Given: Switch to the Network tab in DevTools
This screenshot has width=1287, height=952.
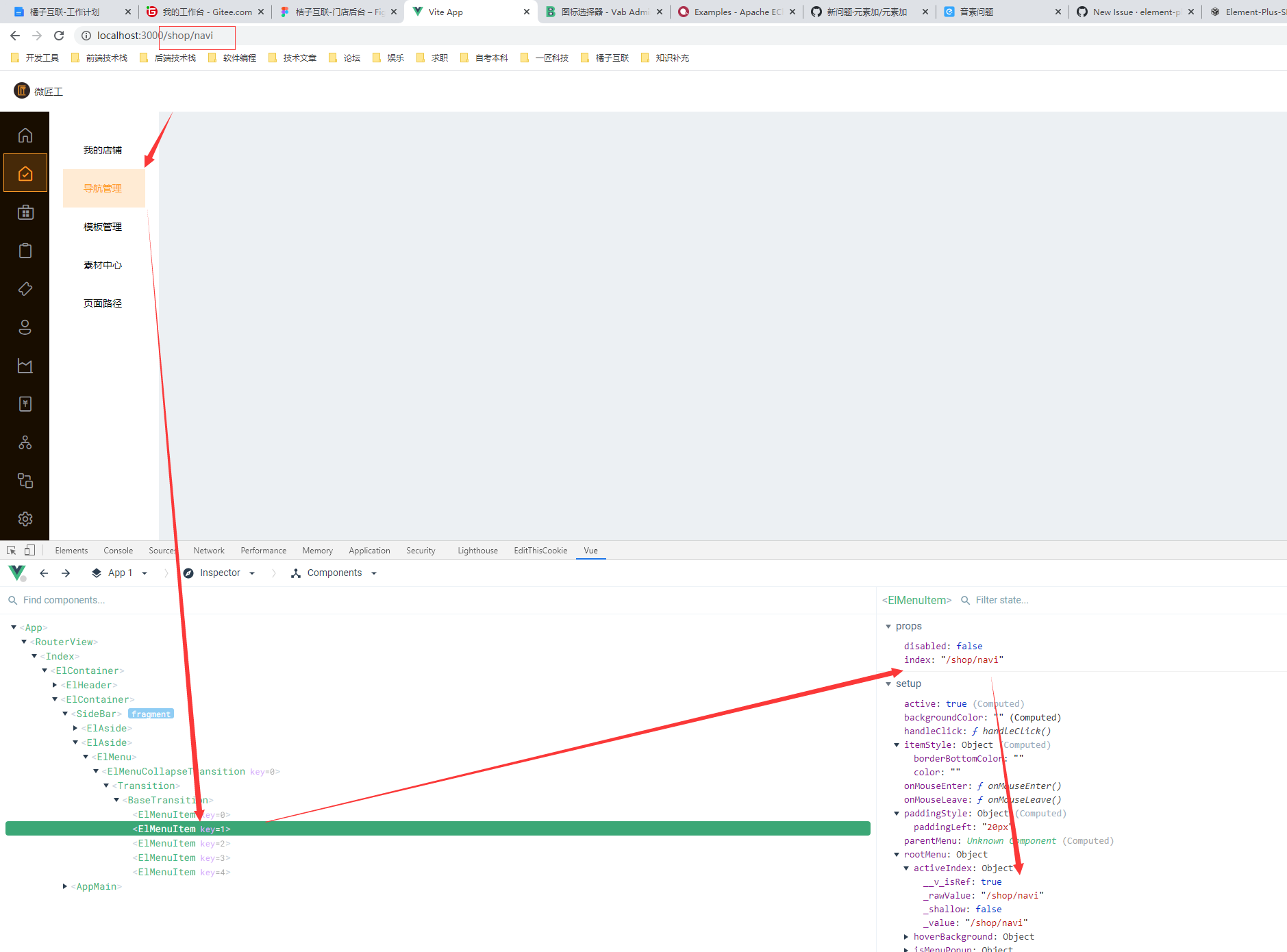Looking at the screenshot, I should point(209,551).
